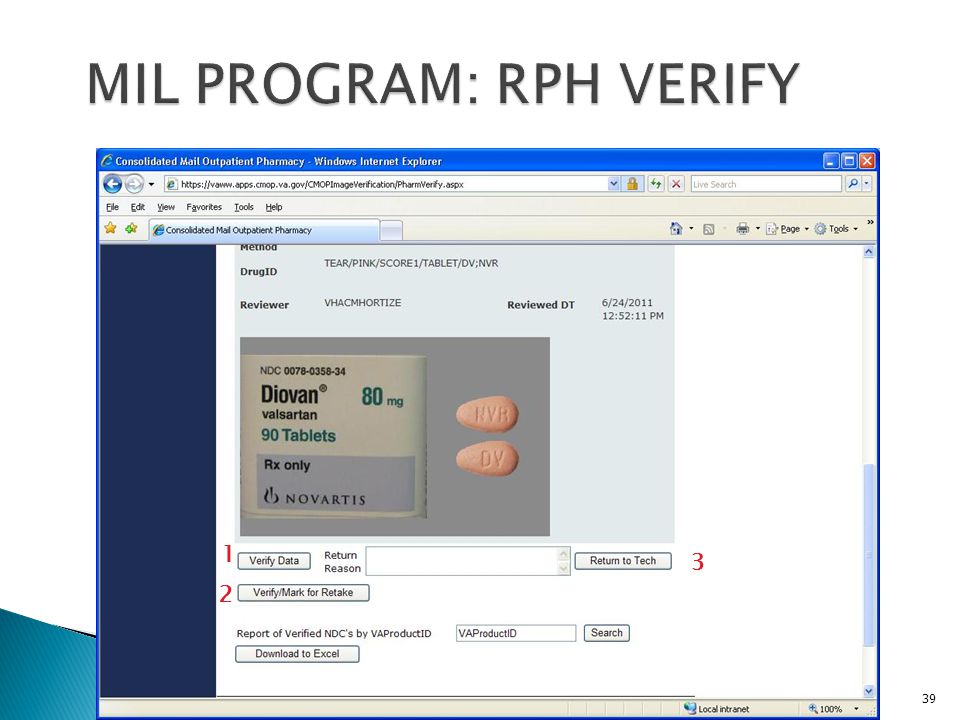Click the Live Search input box
Image resolution: width=960 pixels, height=720 pixels.
coord(766,184)
